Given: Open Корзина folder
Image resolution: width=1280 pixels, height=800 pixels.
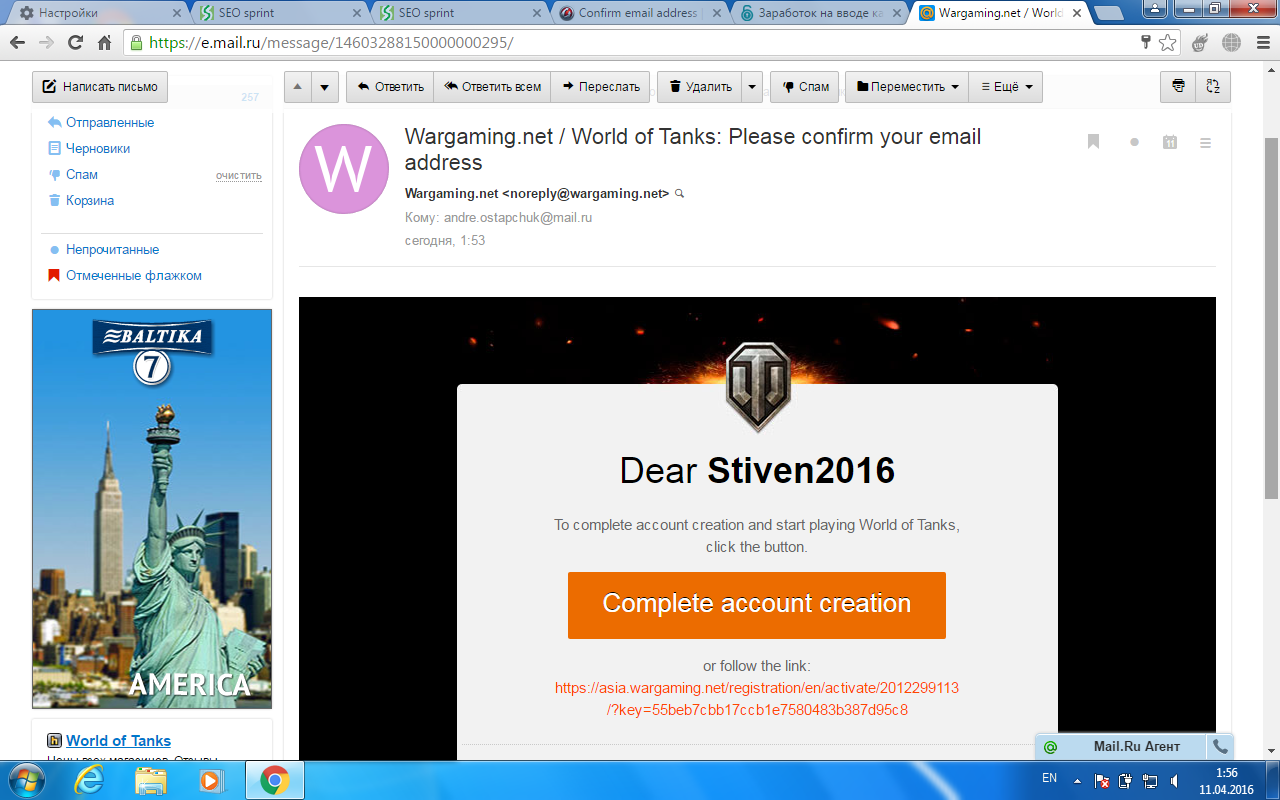Looking at the screenshot, I should 90,200.
